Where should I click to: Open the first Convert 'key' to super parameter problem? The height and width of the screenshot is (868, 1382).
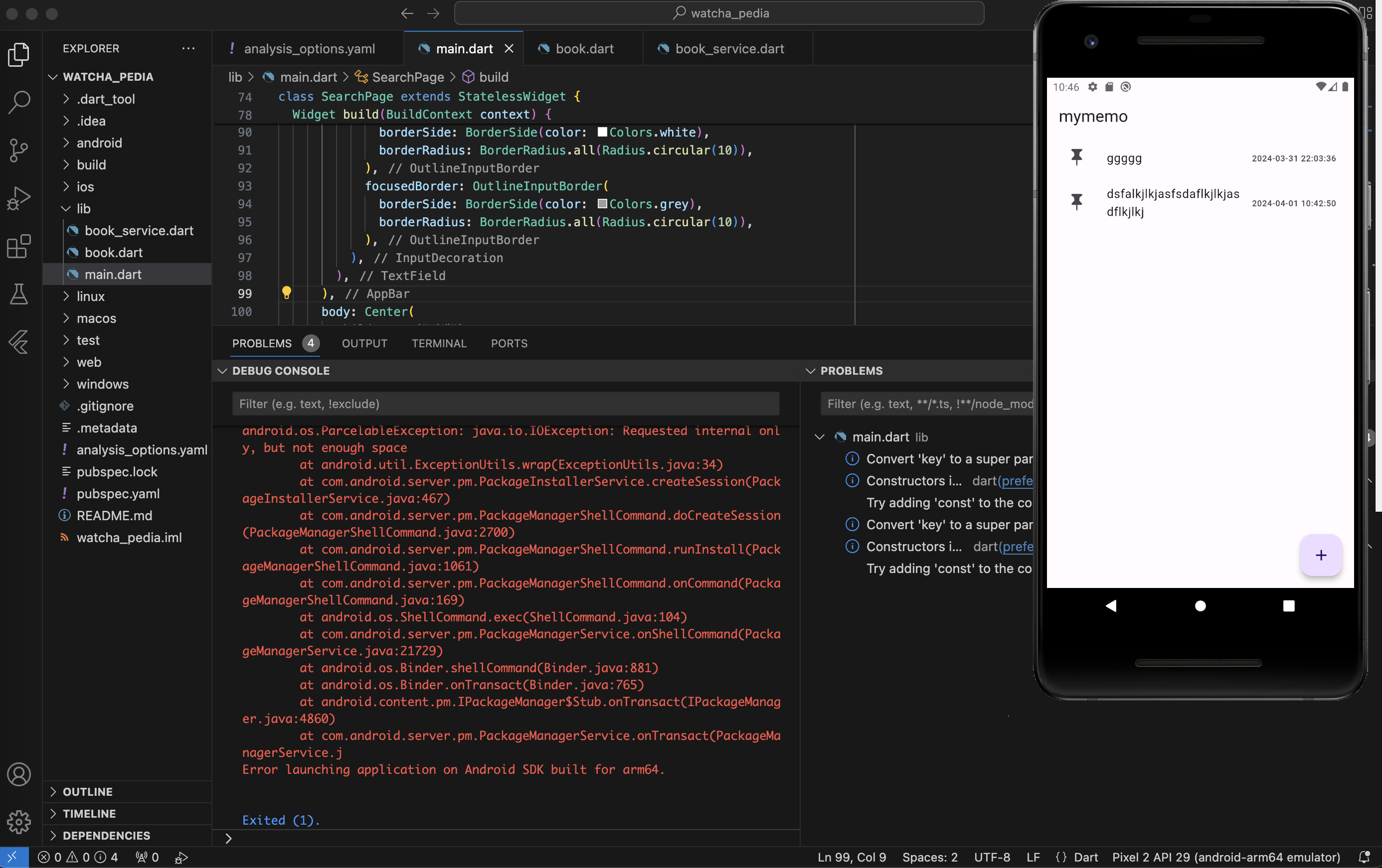click(939, 458)
